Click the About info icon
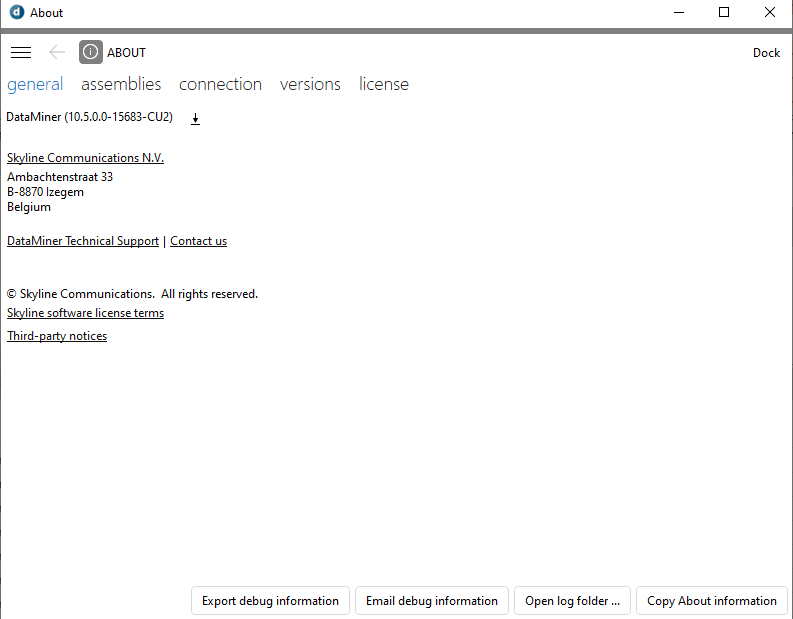The height and width of the screenshot is (619, 793). [91, 52]
